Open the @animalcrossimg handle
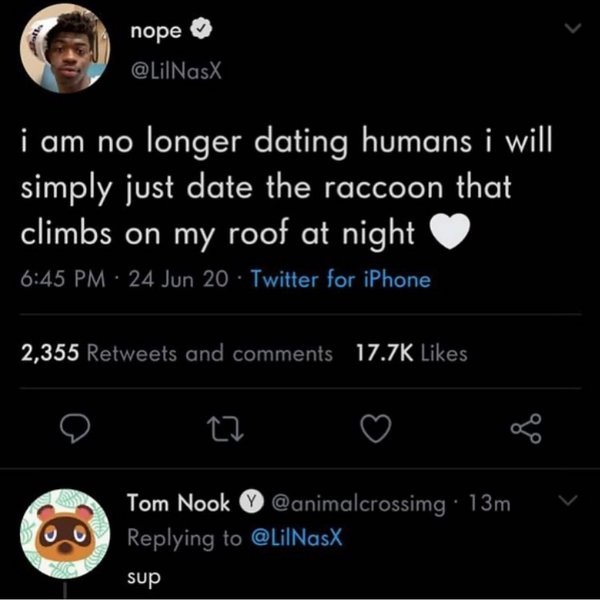 pos(358,503)
